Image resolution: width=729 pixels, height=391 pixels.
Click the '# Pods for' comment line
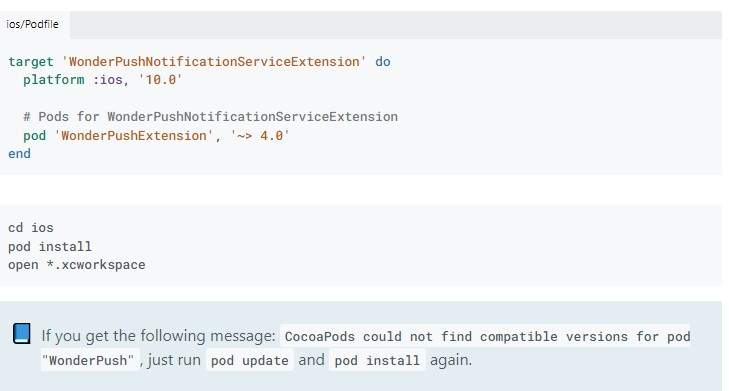211,117
